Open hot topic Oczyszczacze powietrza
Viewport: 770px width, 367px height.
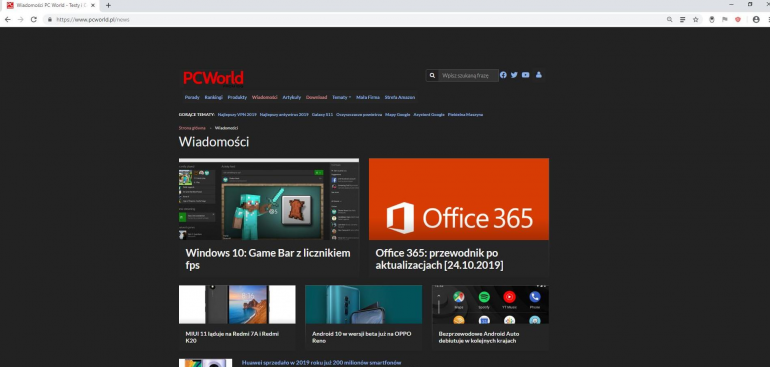(x=359, y=114)
